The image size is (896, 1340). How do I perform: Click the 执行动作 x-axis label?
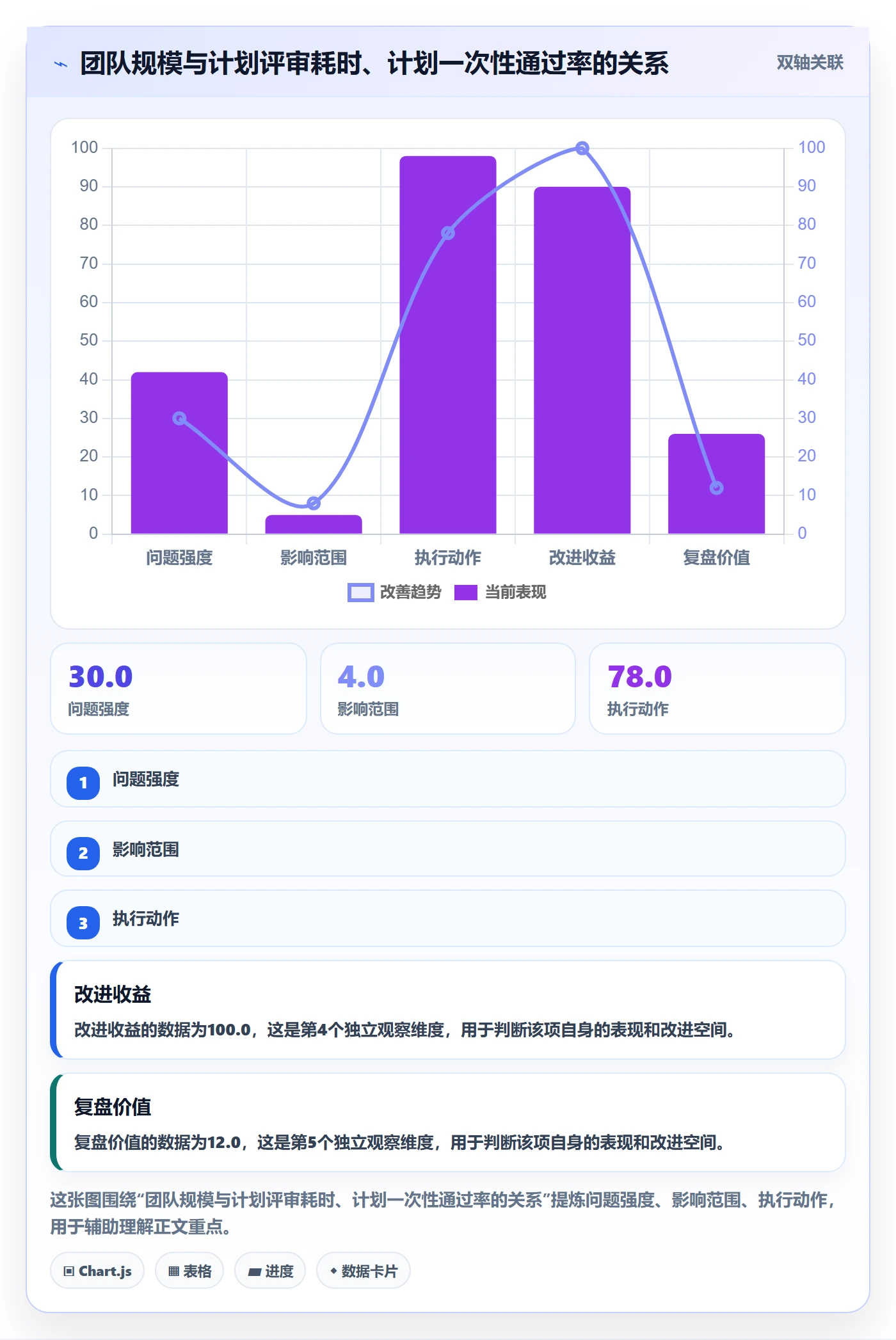coord(448,558)
